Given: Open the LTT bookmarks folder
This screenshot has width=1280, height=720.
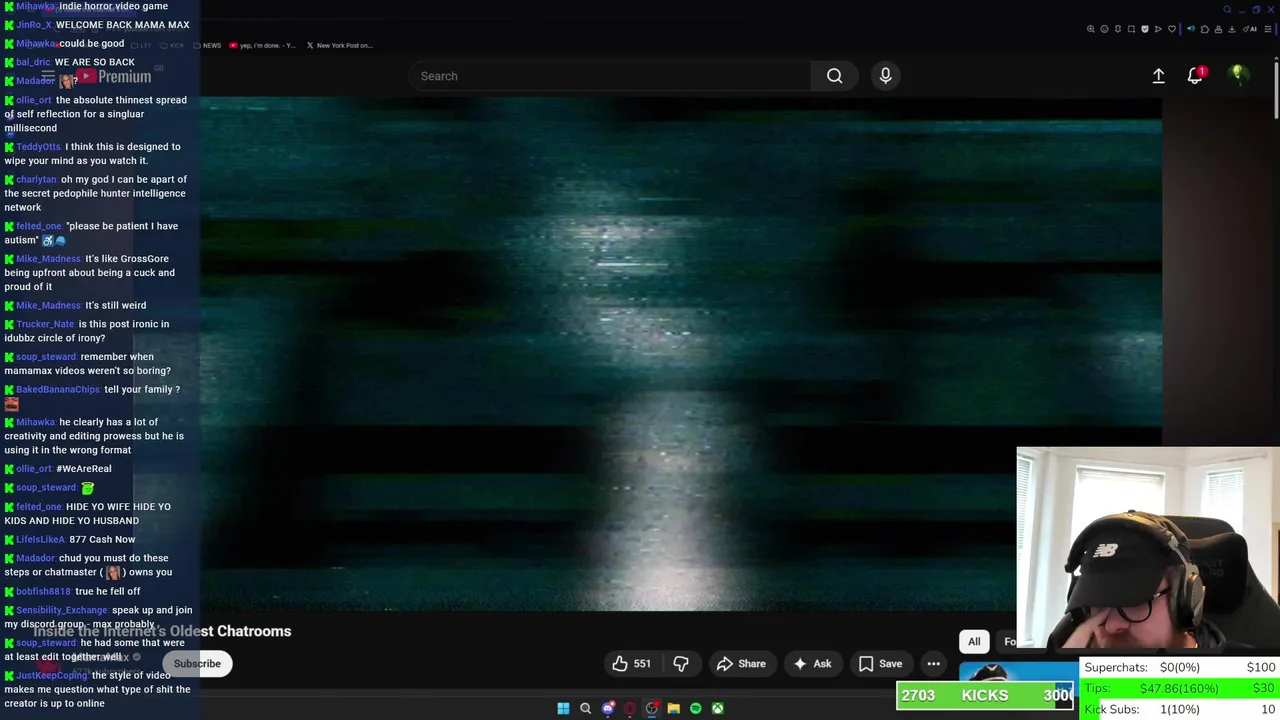Looking at the screenshot, I should (x=142, y=45).
